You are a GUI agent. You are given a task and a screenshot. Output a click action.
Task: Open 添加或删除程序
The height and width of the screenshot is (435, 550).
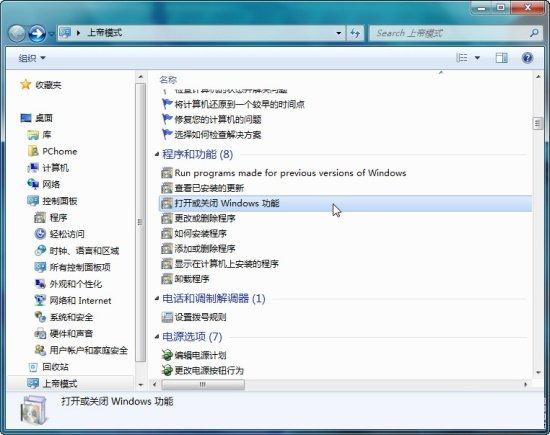coord(205,249)
